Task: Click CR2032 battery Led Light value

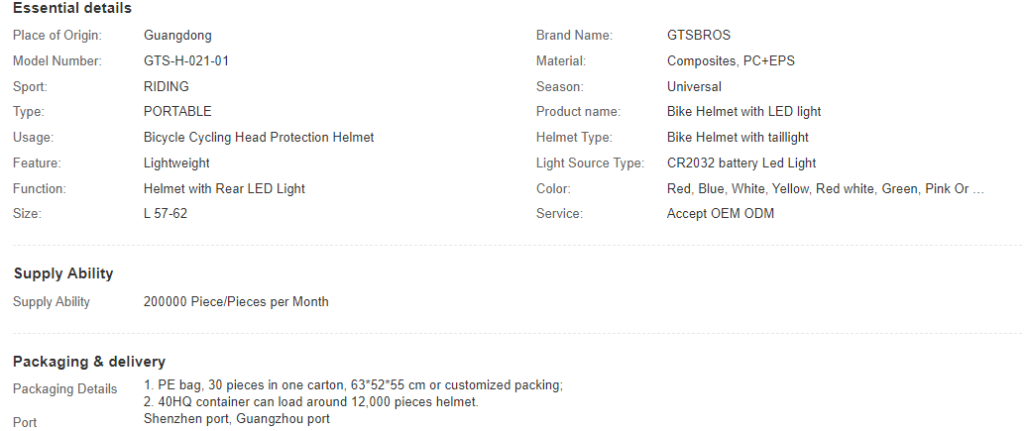Action: [741, 163]
